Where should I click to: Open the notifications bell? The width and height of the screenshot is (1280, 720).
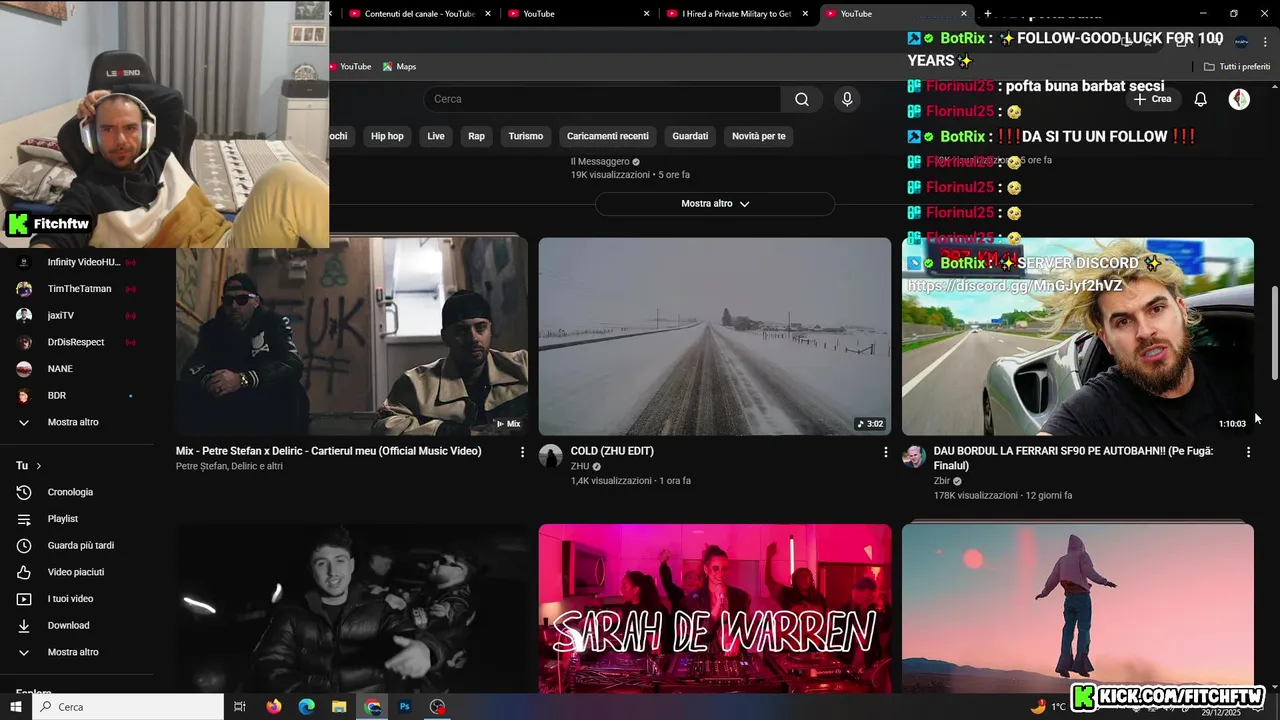(1200, 99)
